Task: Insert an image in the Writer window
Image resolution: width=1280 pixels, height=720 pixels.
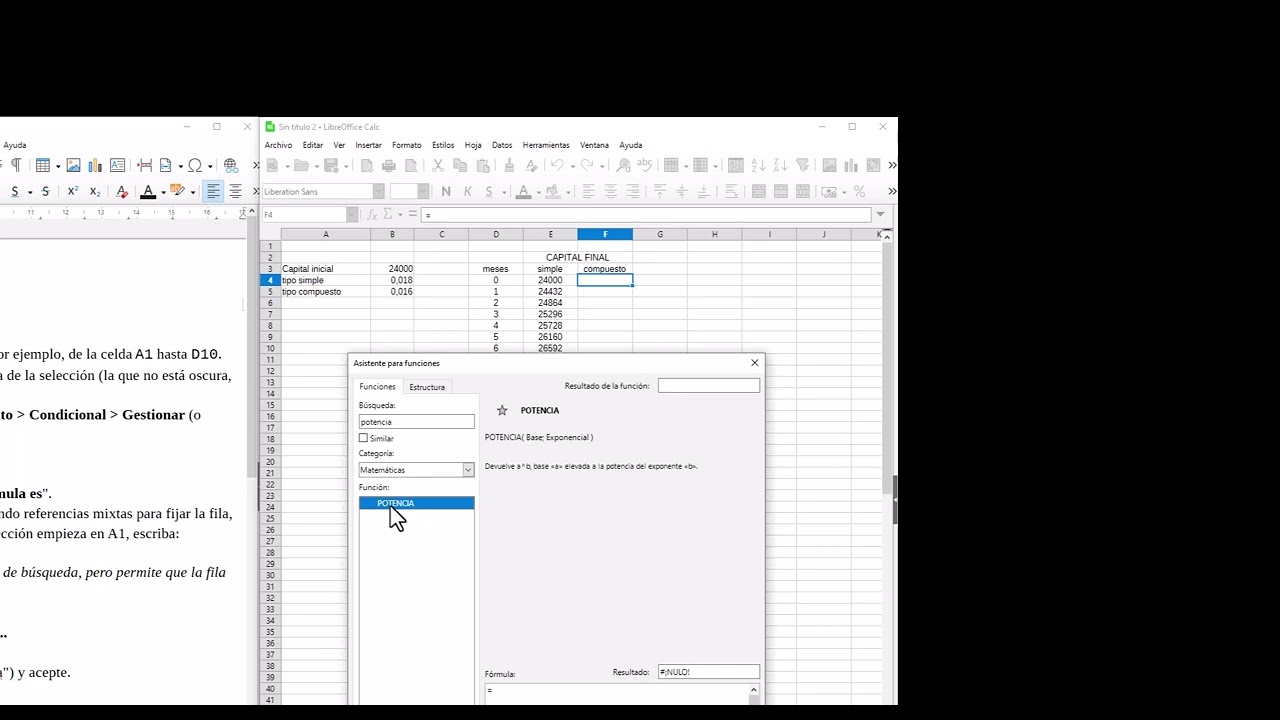Action: (x=73, y=165)
